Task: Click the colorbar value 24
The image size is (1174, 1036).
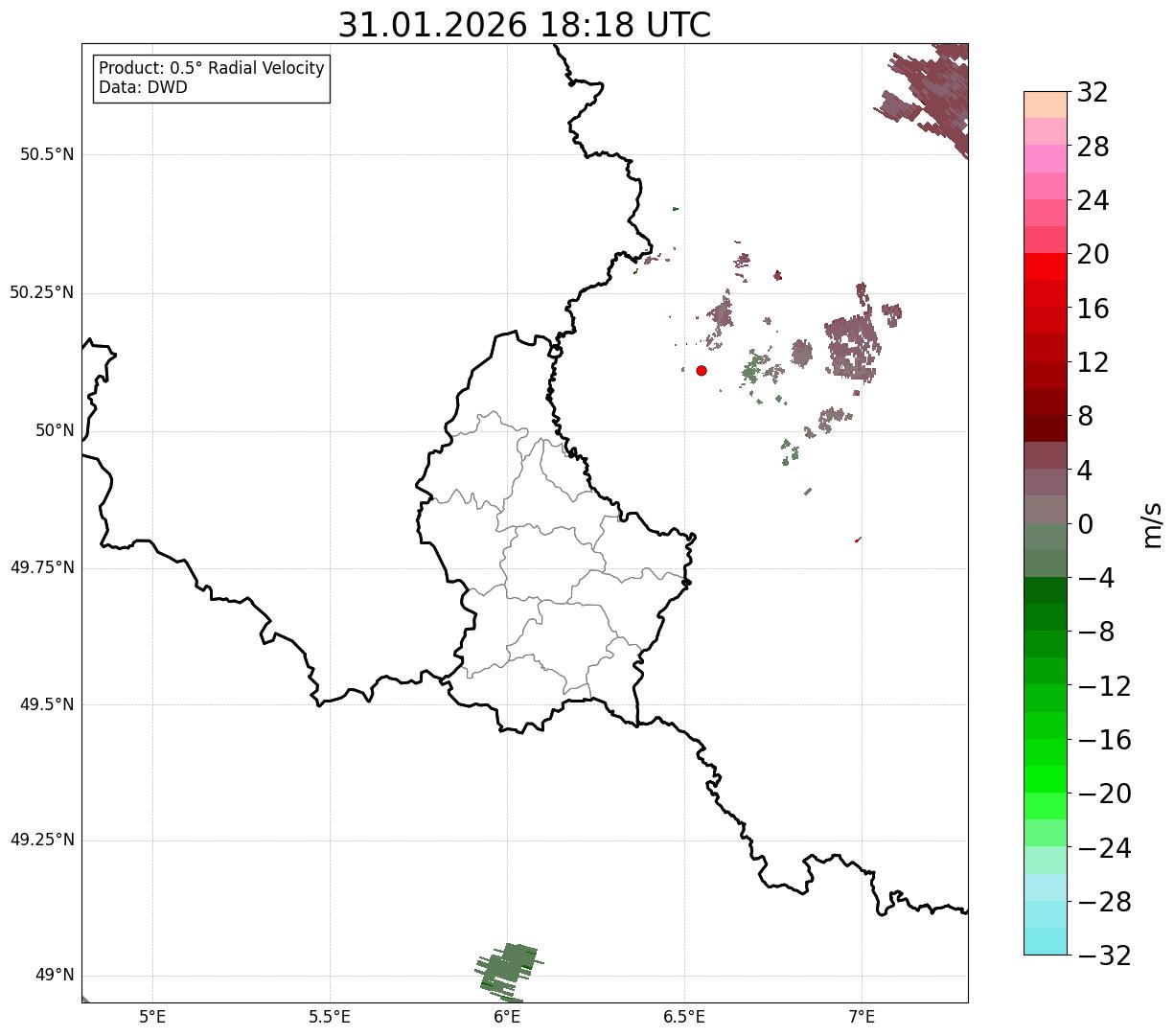Action: click(x=1093, y=201)
